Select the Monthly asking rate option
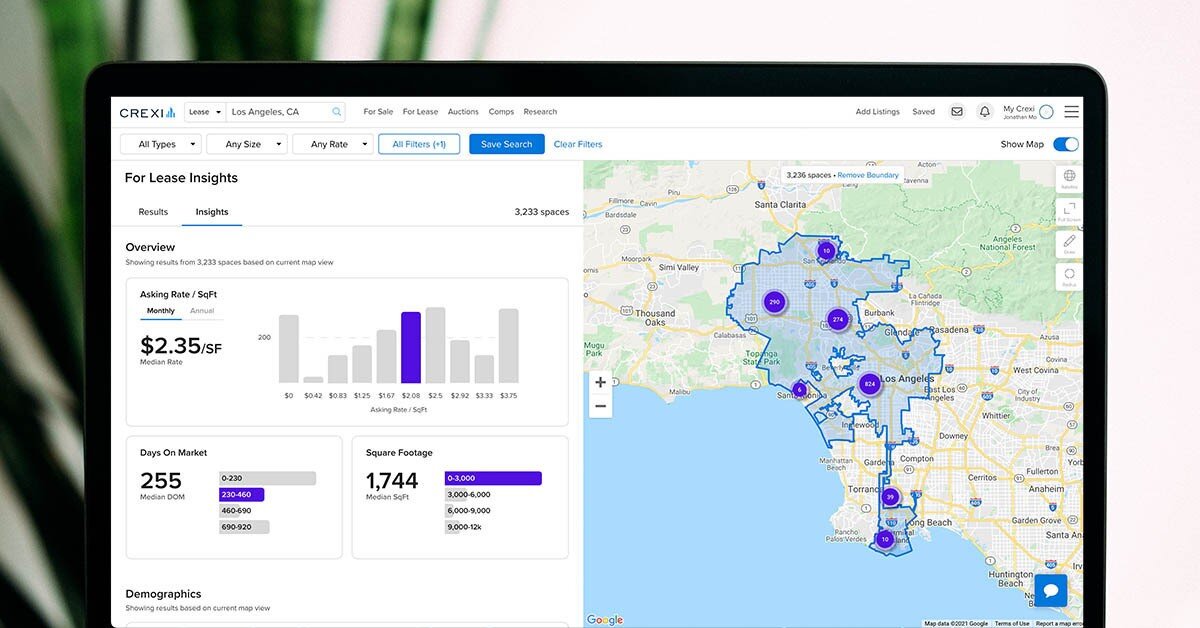Viewport: 1200px width, 628px height. click(160, 311)
